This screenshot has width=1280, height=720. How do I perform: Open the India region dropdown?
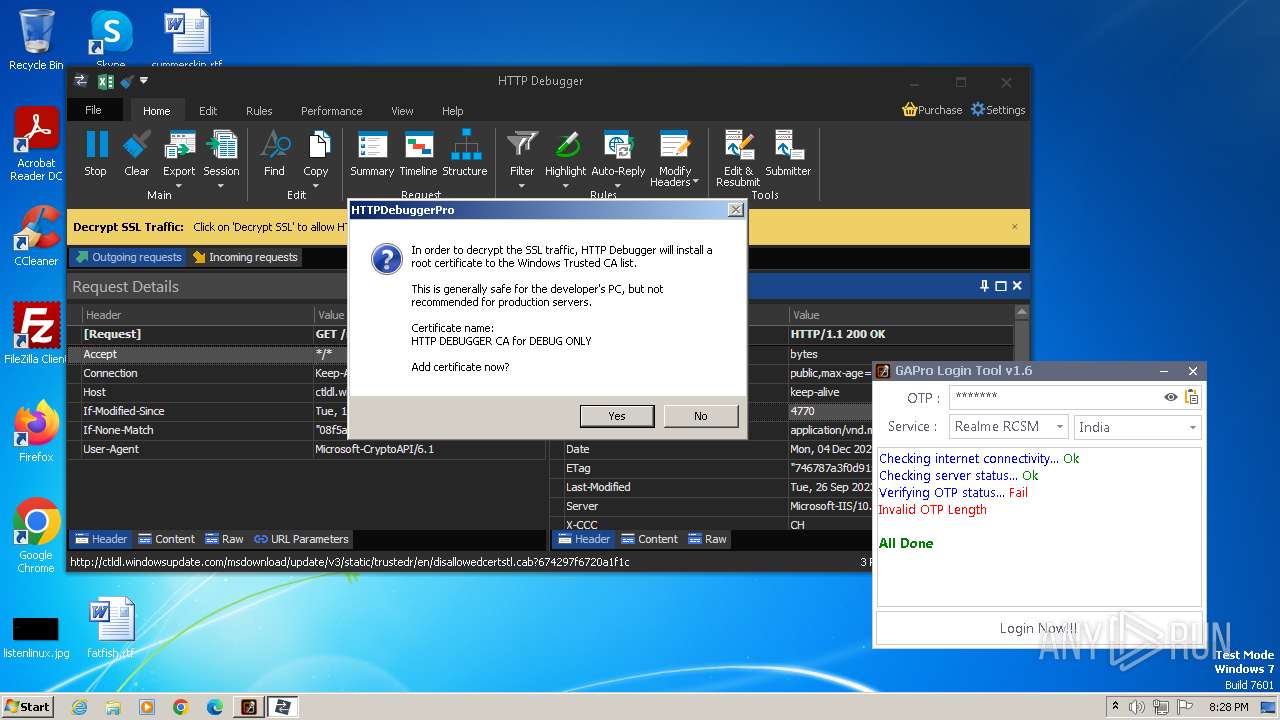pos(1137,427)
